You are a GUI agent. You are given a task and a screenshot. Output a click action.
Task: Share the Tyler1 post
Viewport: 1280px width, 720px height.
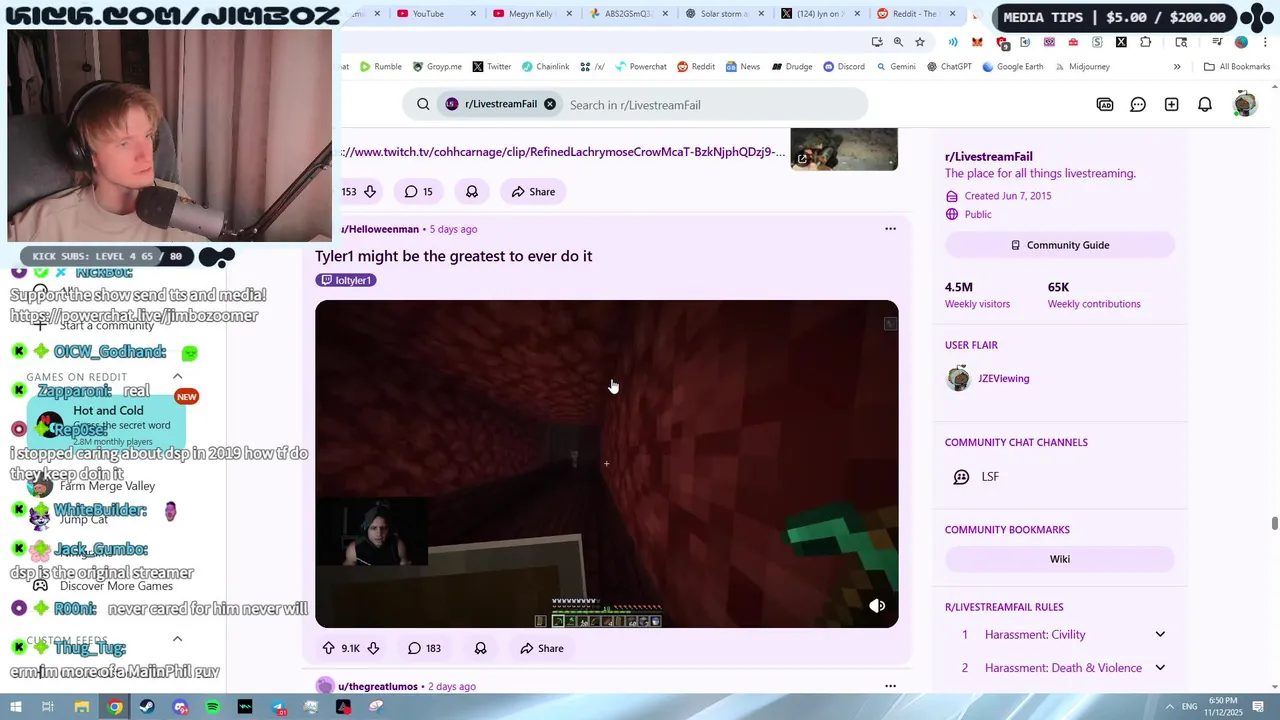(541, 648)
